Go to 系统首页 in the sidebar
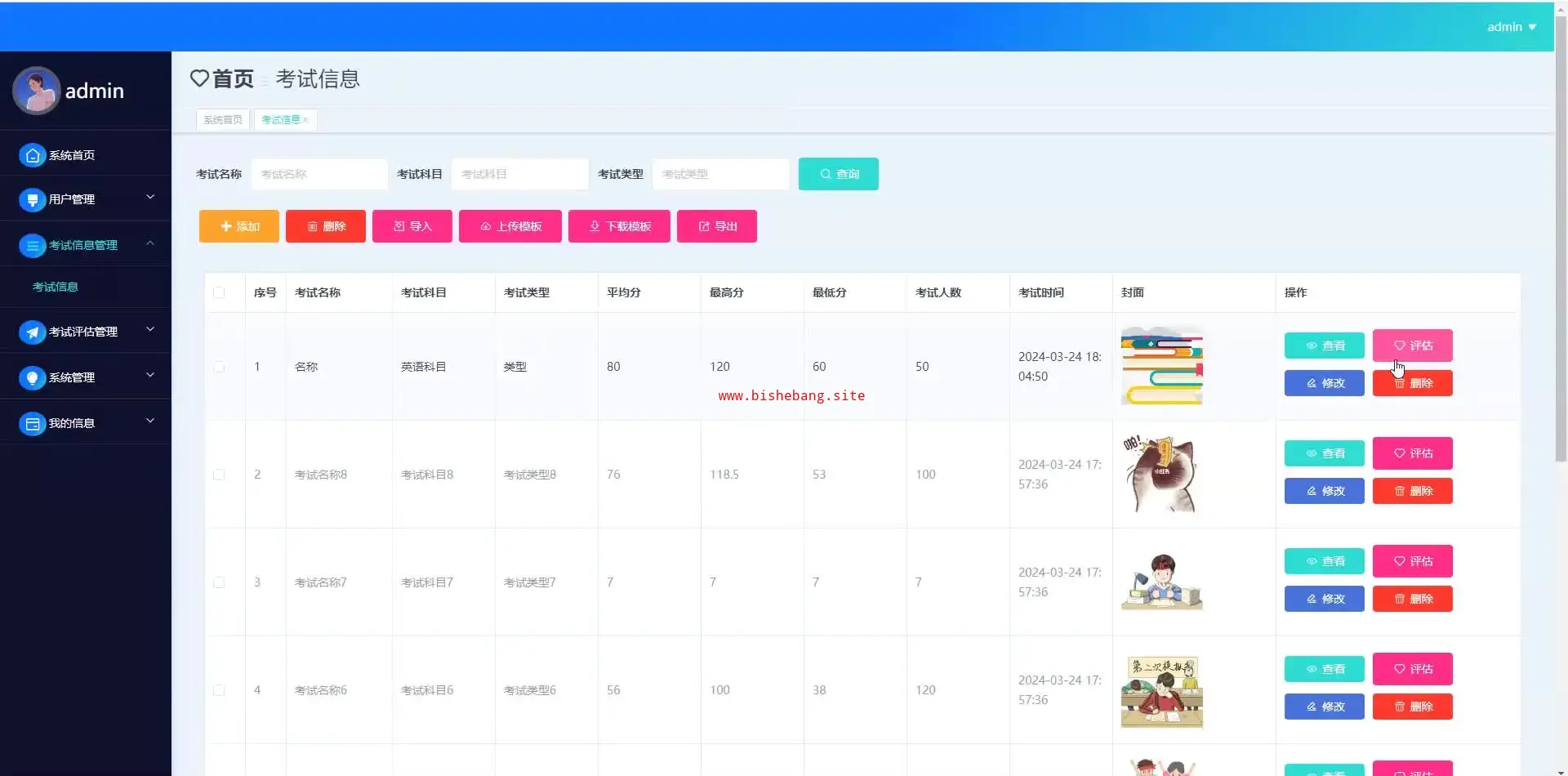1568x776 pixels. tap(72, 155)
